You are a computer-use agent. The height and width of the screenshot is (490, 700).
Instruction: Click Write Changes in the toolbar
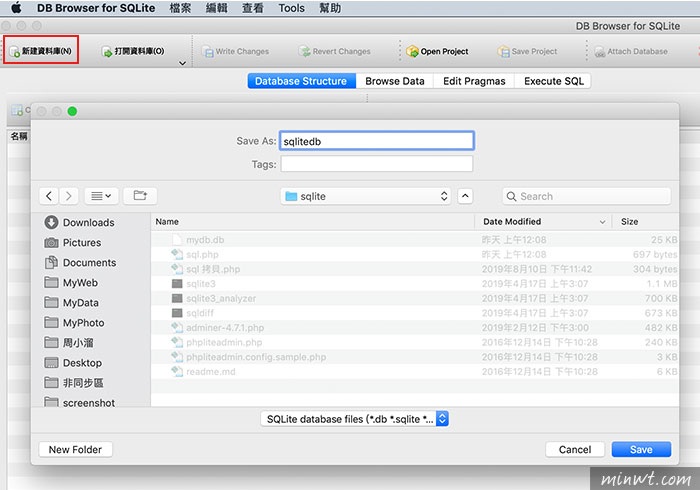(236, 51)
